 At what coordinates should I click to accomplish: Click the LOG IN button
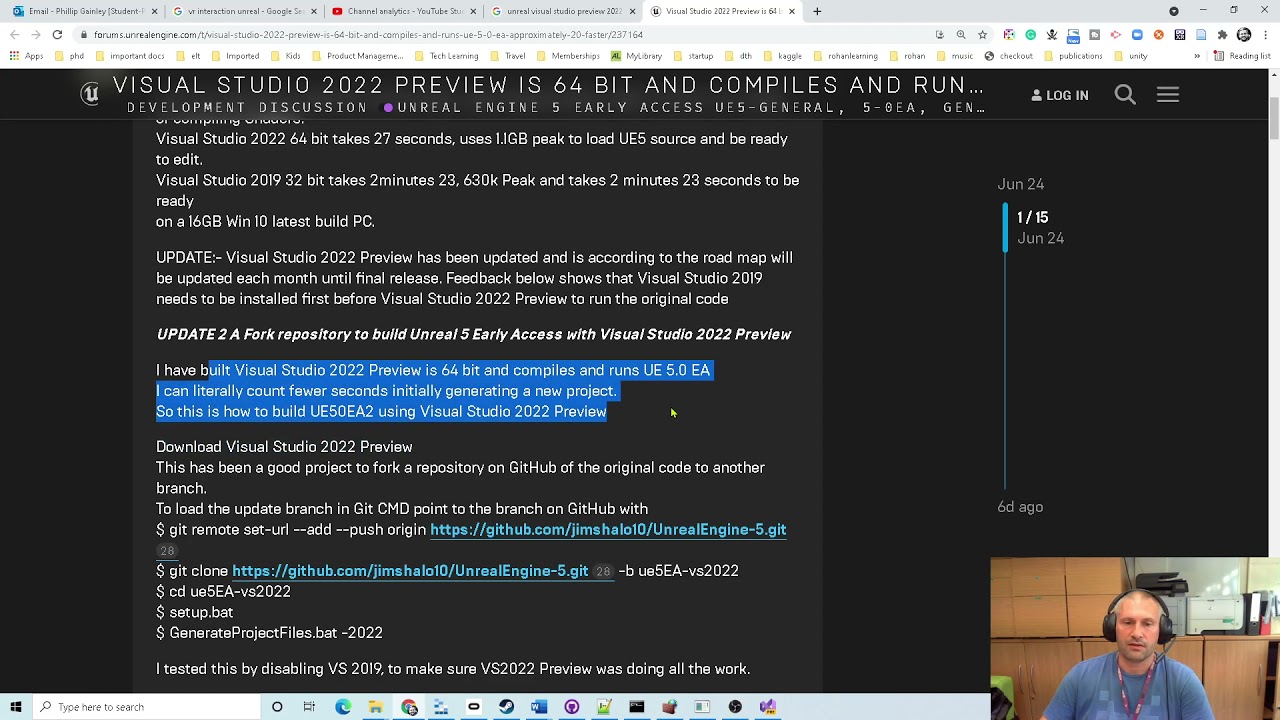pos(1060,95)
